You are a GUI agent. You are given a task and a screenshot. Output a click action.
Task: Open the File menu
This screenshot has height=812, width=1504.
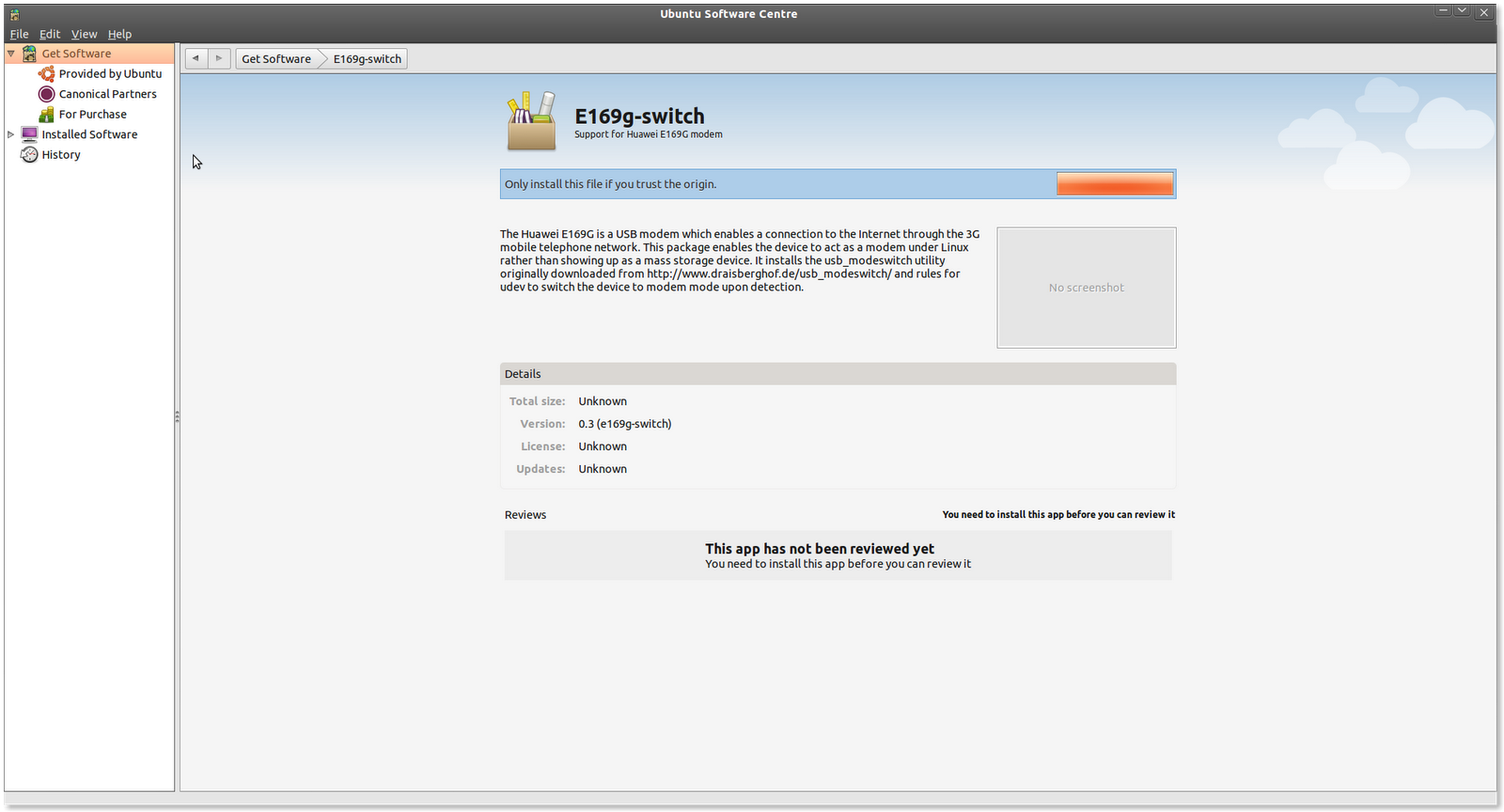coord(19,34)
